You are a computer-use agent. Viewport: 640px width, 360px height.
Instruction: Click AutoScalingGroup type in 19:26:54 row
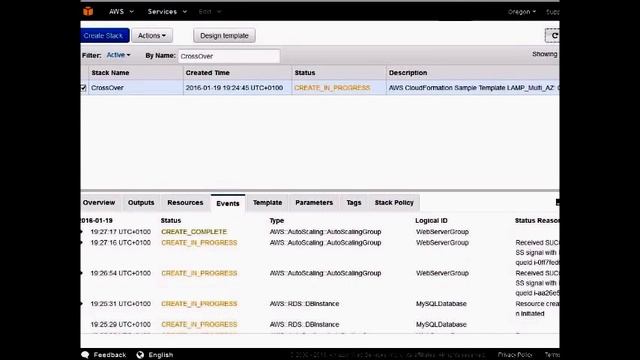(325, 273)
